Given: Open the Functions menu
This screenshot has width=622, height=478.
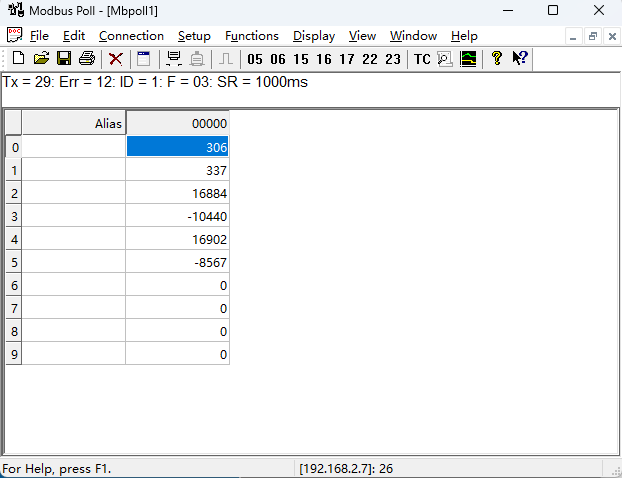Looking at the screenshot, I should pyautogui.click(x=251, y=36).
